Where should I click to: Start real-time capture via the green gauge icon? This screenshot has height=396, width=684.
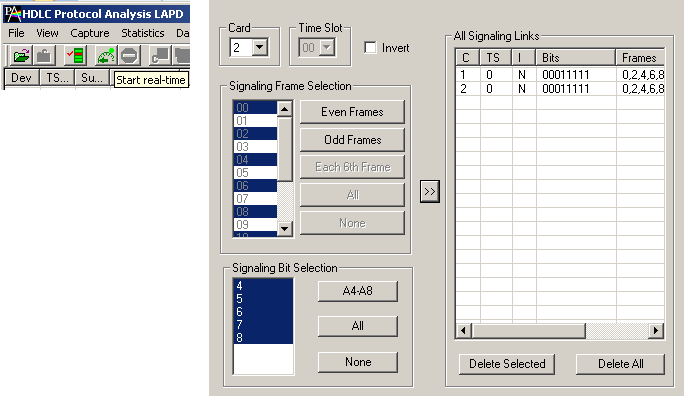click(x=106, y=56)
